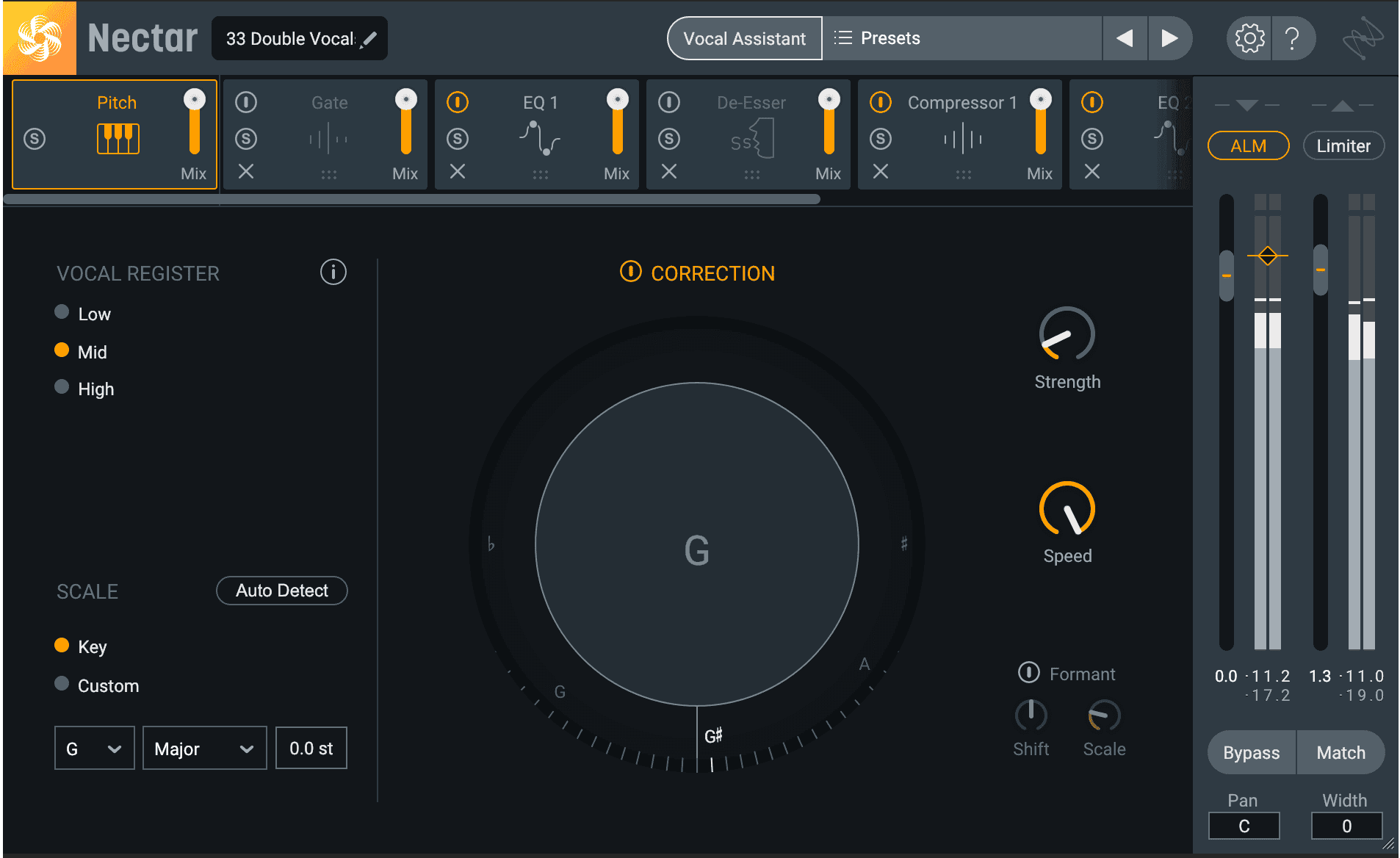1400x858 pixels.
Task: Open the key G dropdown
Action: coord(95,749)
